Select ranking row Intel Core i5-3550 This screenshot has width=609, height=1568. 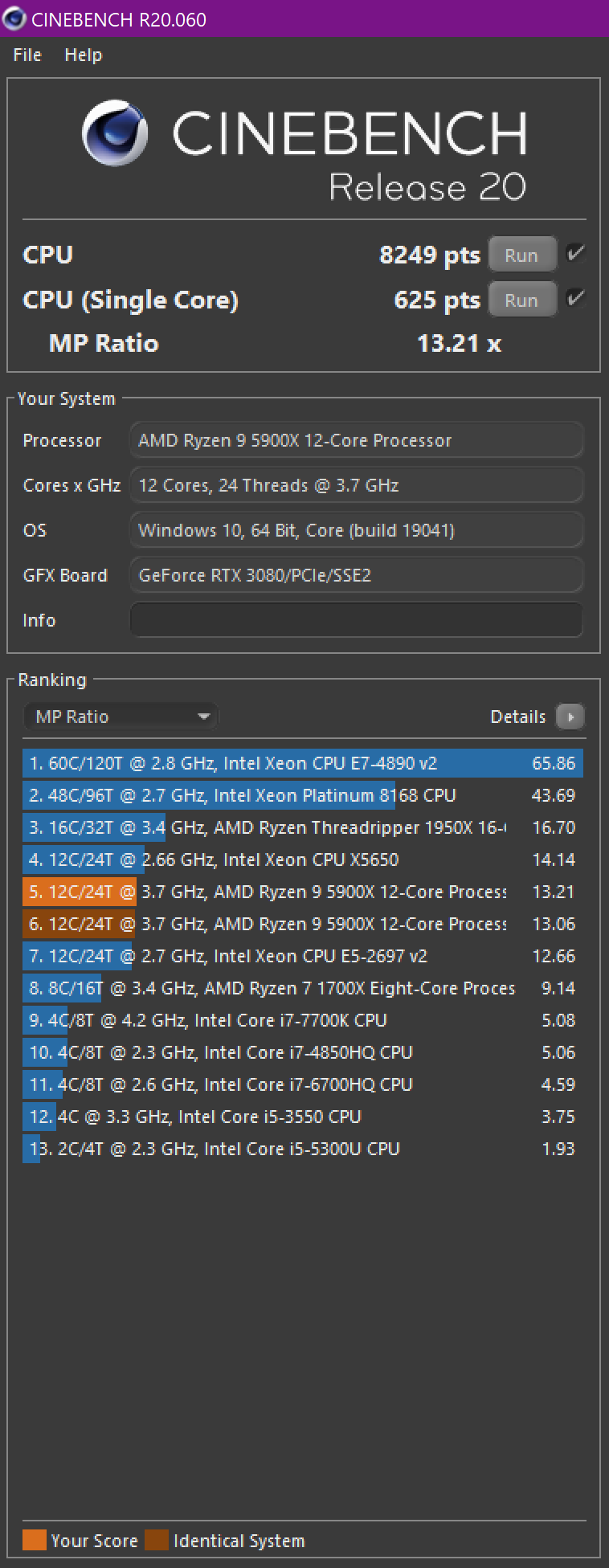pos(303,1117)
